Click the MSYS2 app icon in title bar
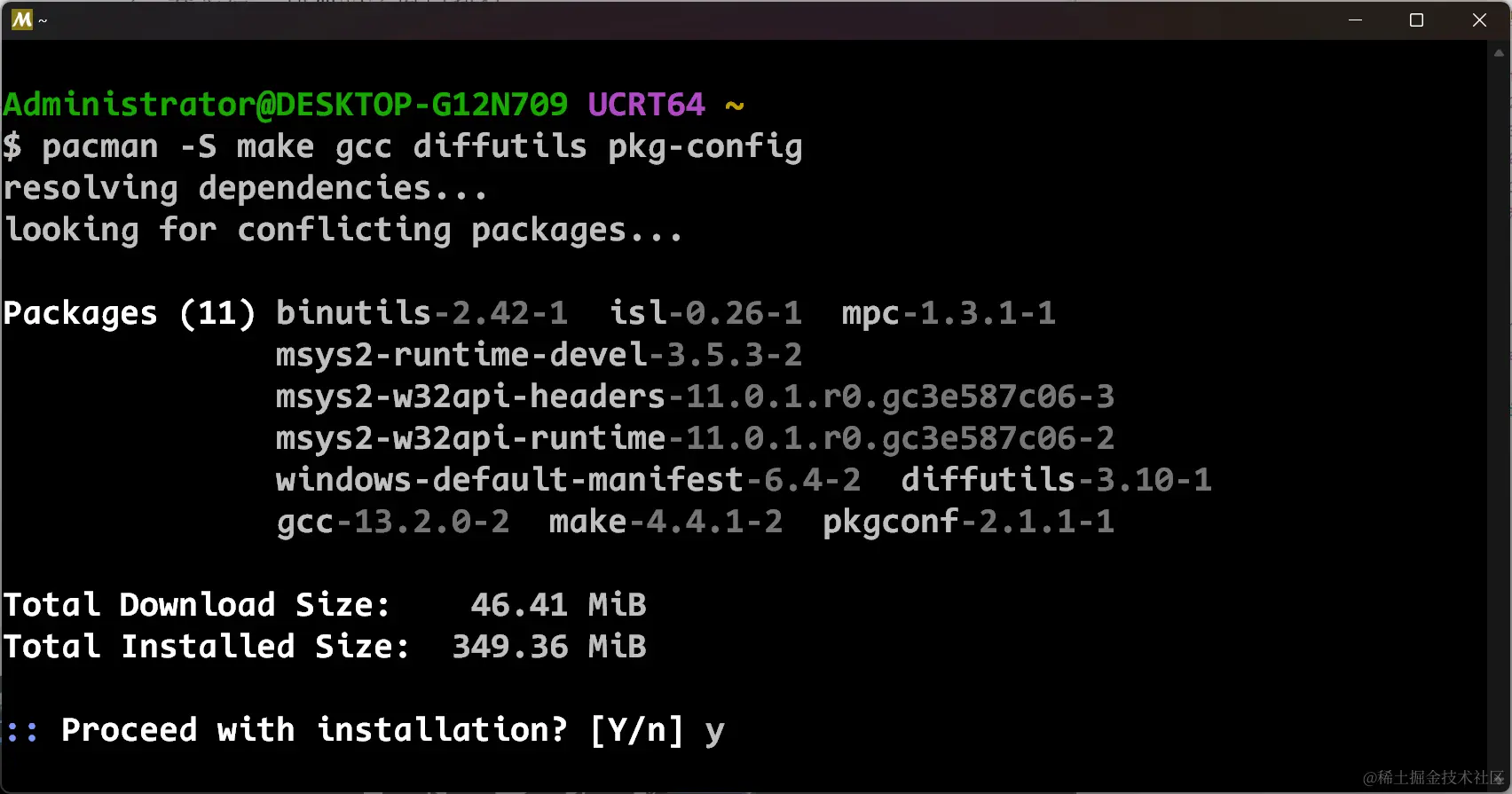 (x=22, y=20)
